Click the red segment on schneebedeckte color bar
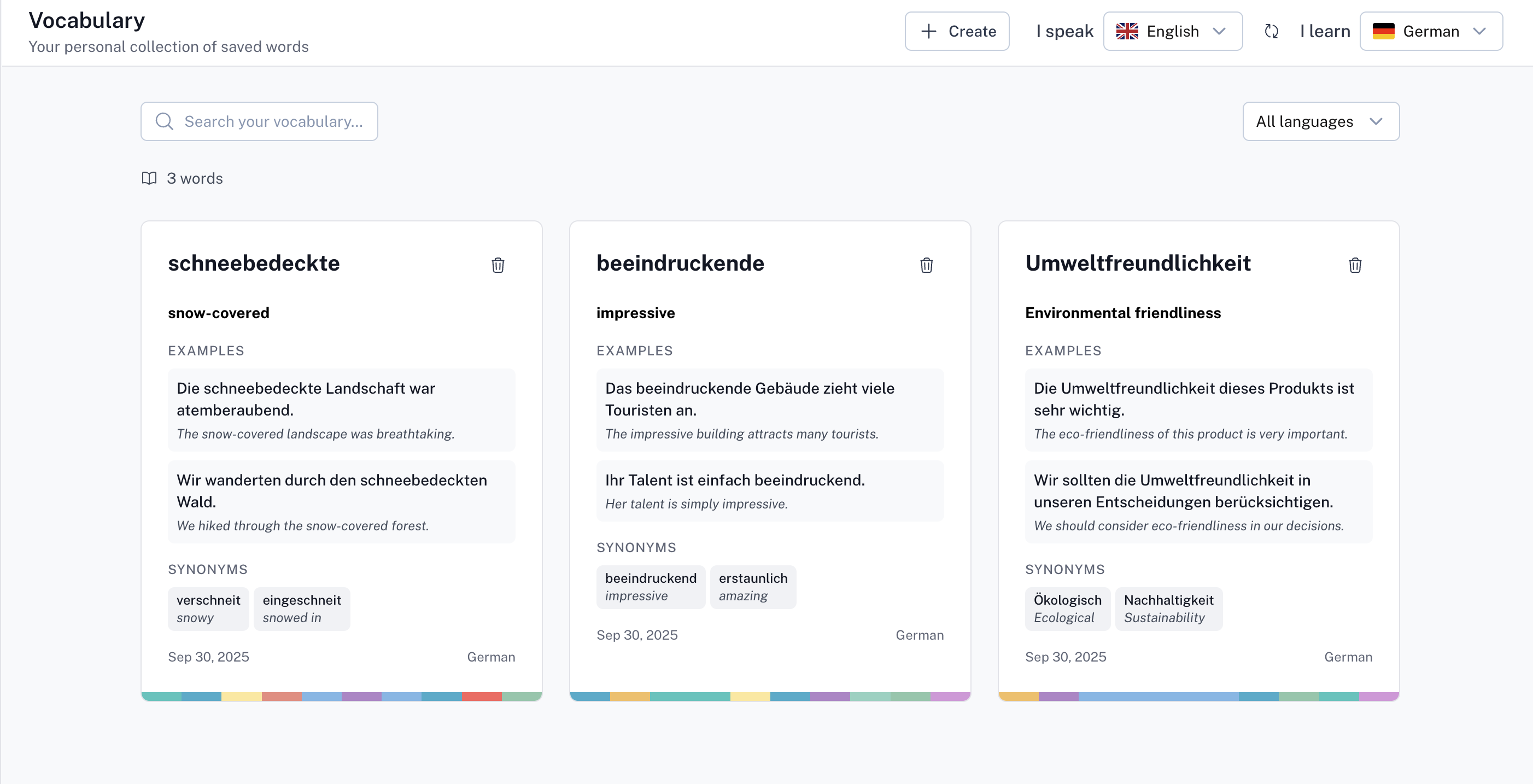 [x=481, y=696]
